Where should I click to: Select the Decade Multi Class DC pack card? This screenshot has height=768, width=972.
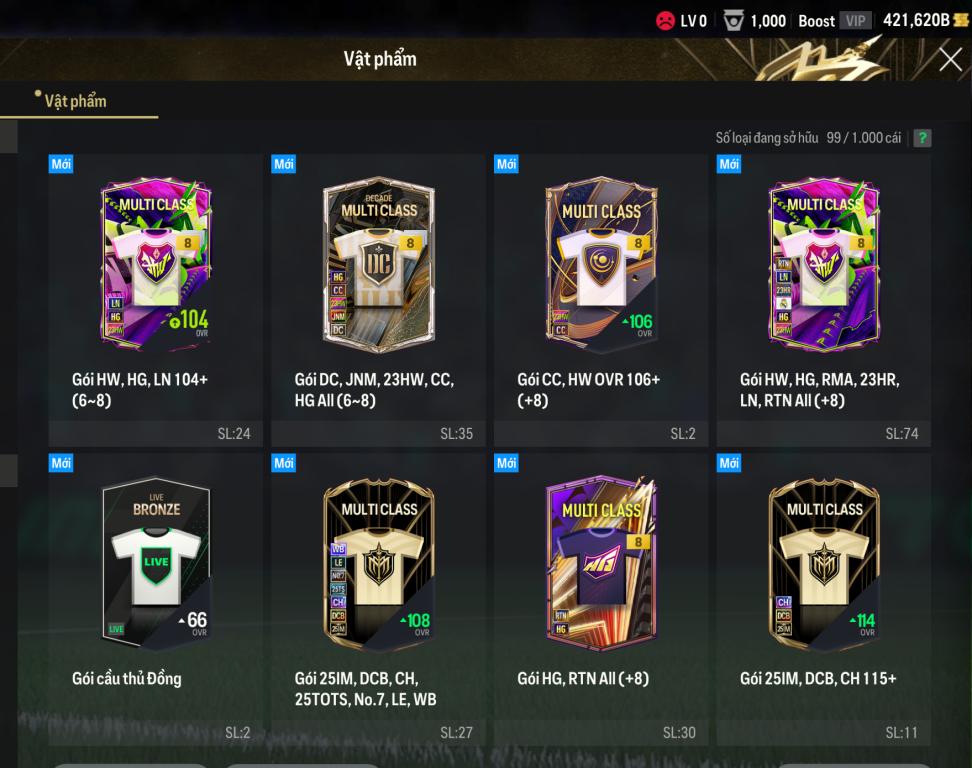pyautogui.click(x=378, y=301)
